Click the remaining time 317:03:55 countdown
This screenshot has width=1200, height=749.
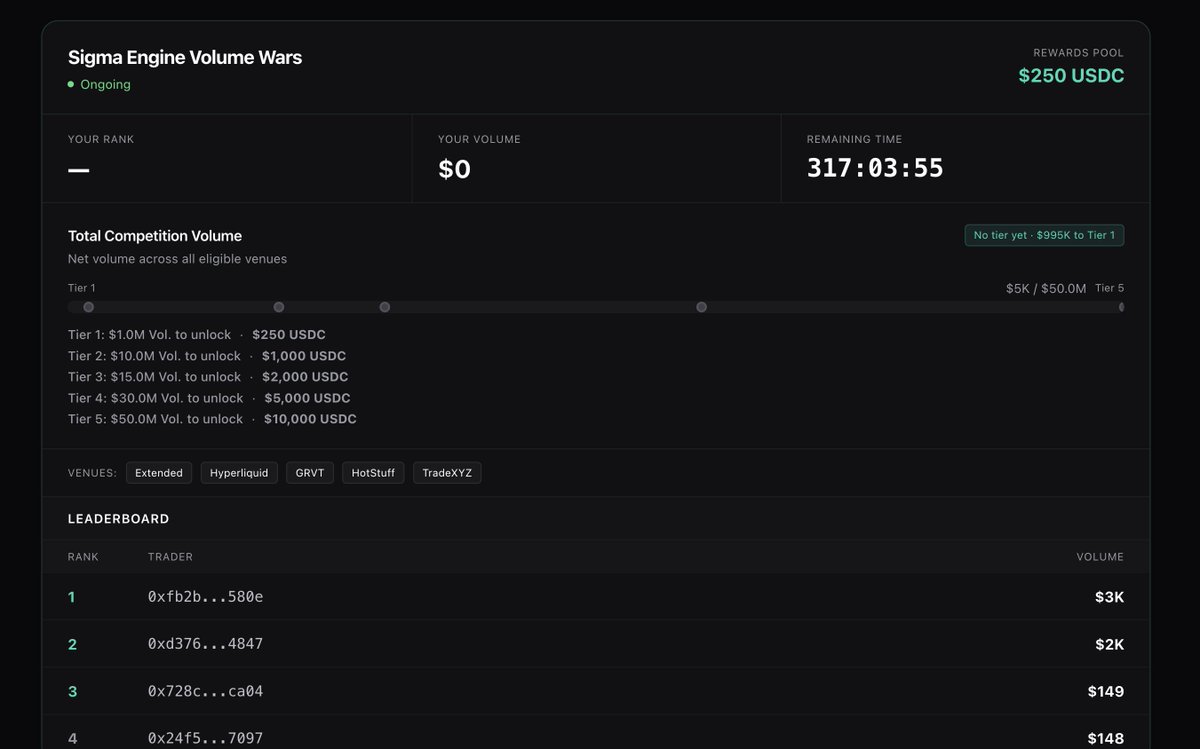click(875, 168)
